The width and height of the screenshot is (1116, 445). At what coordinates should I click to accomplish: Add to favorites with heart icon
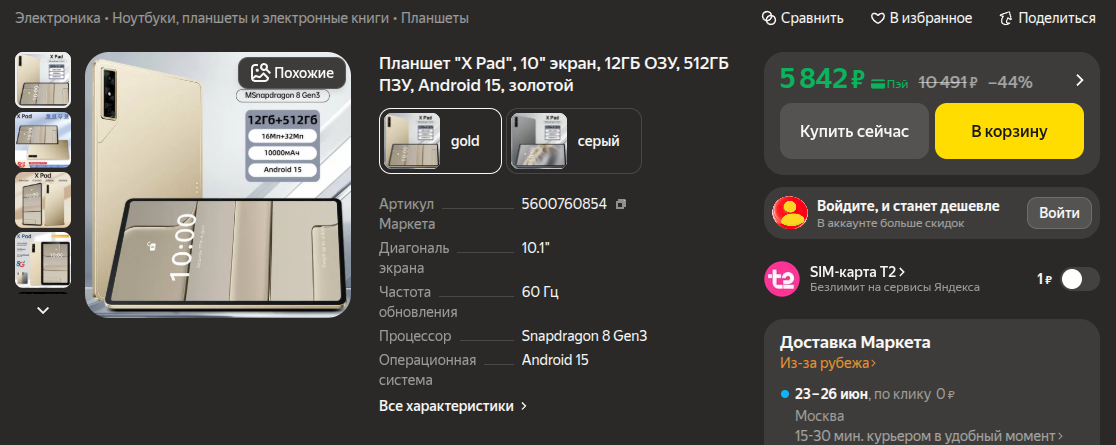878,19
